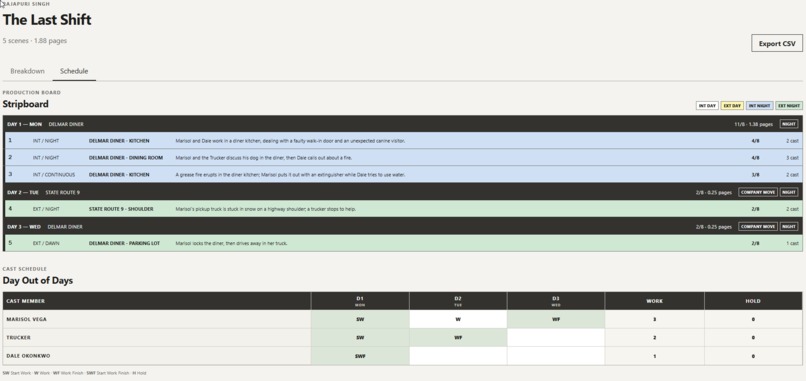Click the Day Out of Days heading
Viewport: 806px width, 381px height.
pyautogui.click(x=38, y=281)
